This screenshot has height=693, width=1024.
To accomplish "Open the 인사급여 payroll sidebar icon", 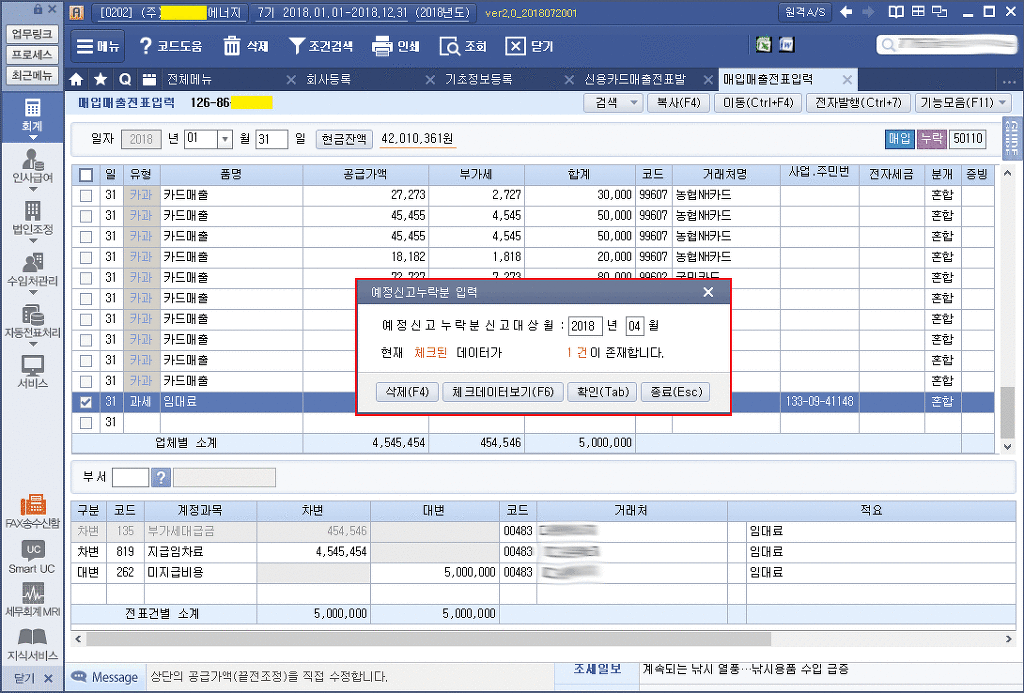I will (x=32, y=165).
